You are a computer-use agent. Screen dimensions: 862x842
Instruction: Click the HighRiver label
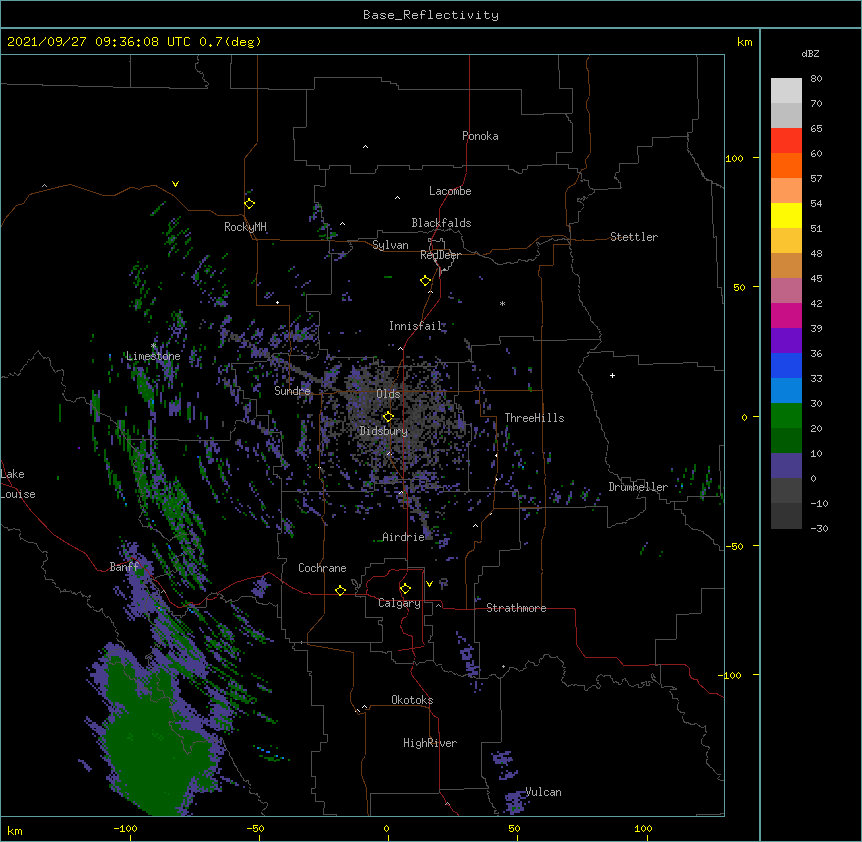430,743
